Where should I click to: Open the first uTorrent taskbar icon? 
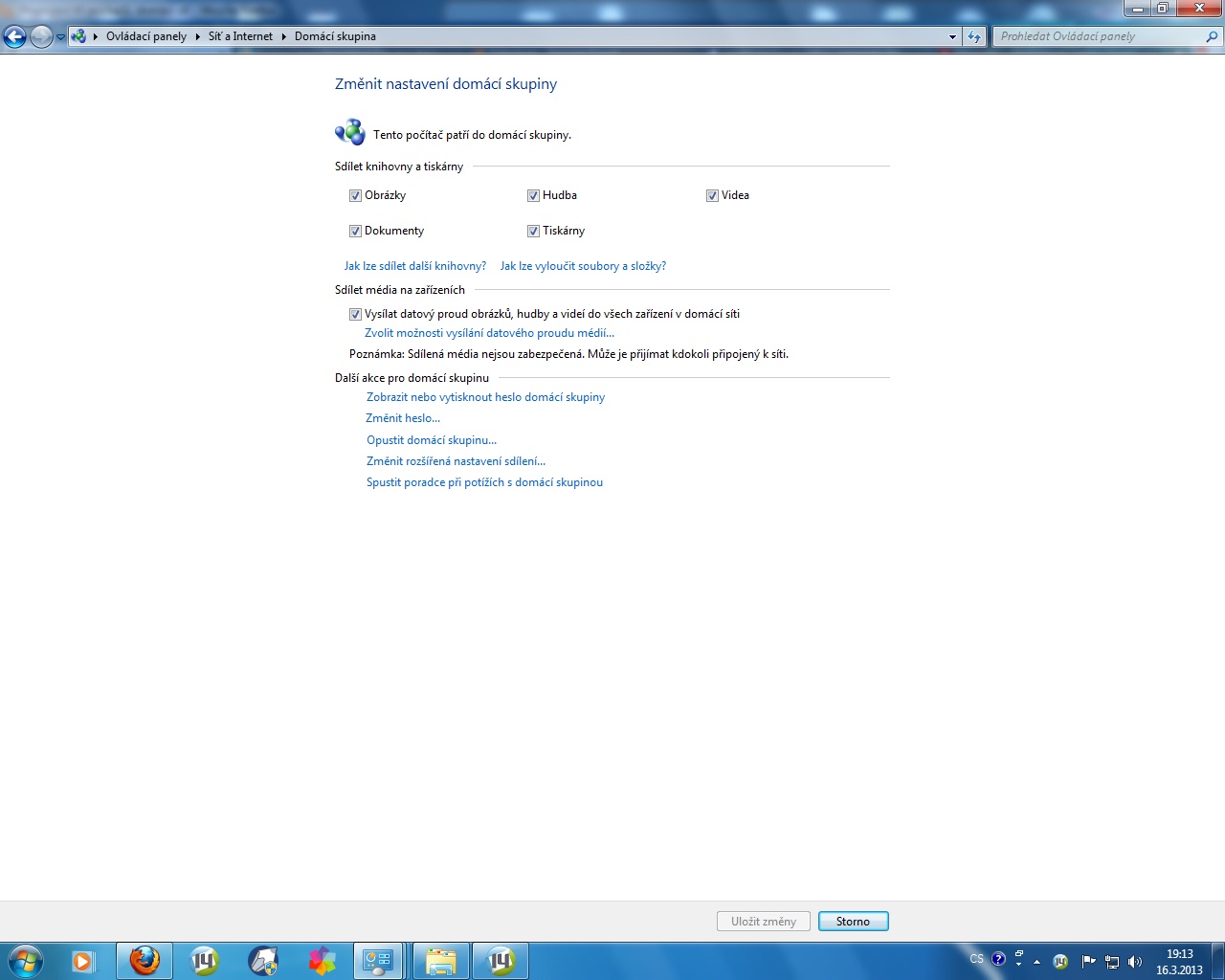click(x=204, y=961)
